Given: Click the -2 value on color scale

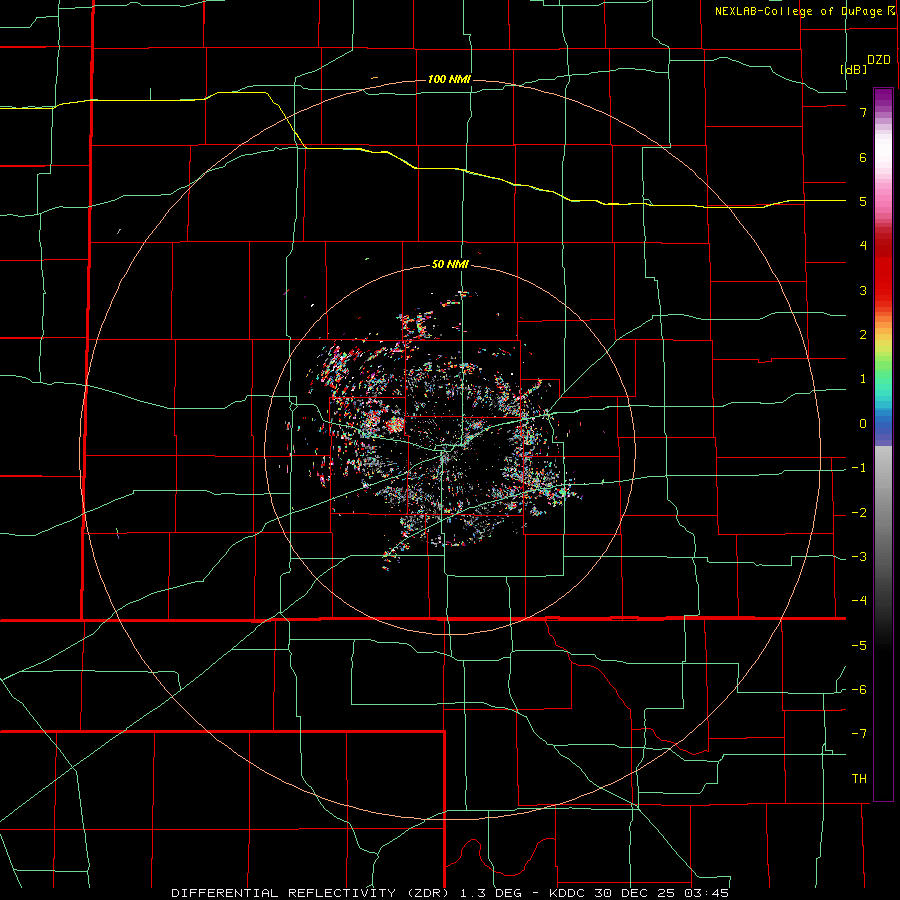Looking at the screenshot, I should (x=859, y=513).
